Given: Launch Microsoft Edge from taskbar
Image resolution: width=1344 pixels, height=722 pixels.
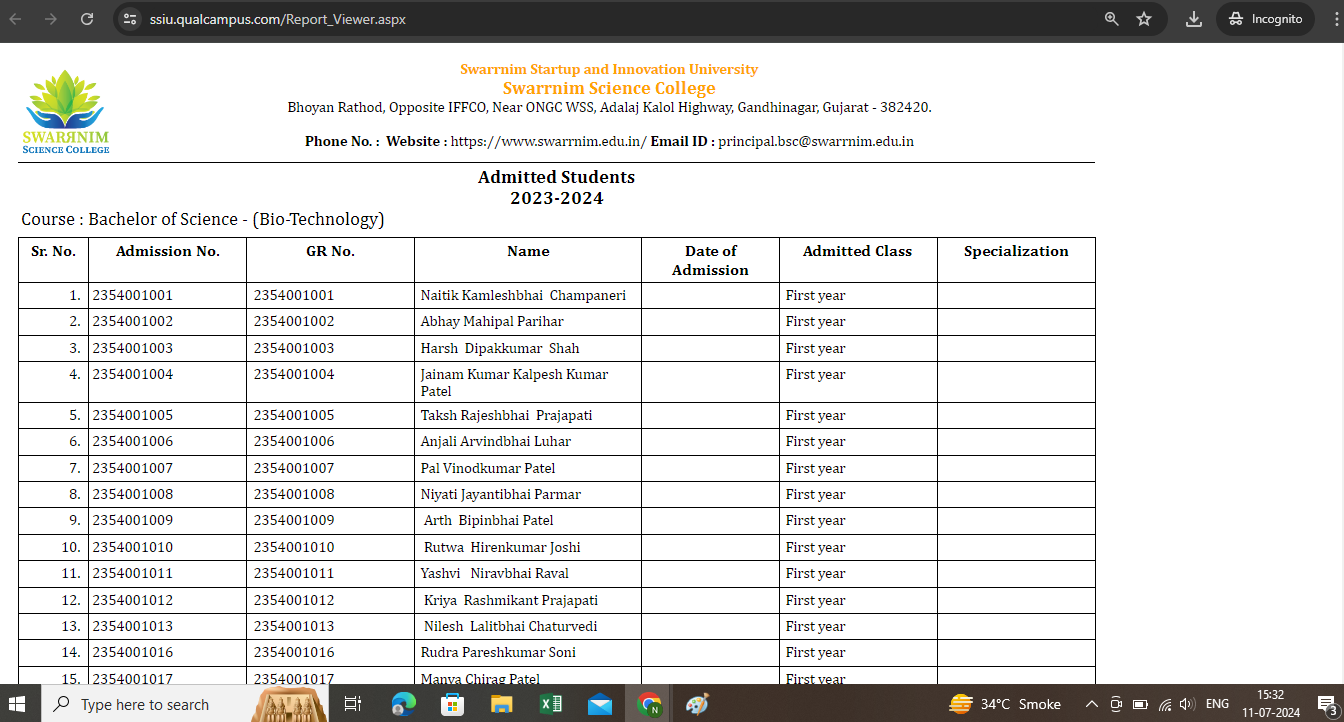Looking at the screenshot, I should coord(403,704).
